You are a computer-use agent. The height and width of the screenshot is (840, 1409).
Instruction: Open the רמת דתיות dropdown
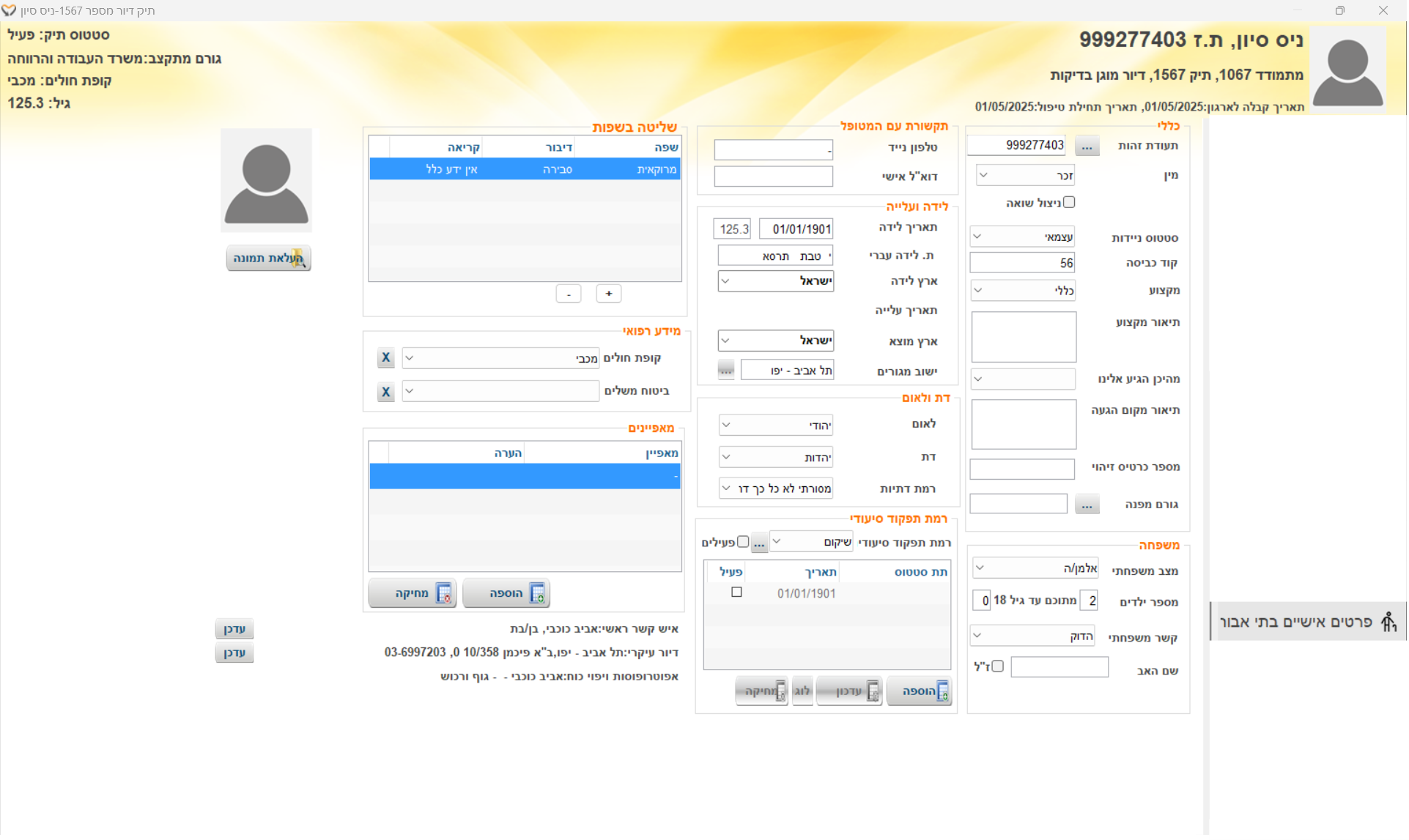(x=776, y=488)
